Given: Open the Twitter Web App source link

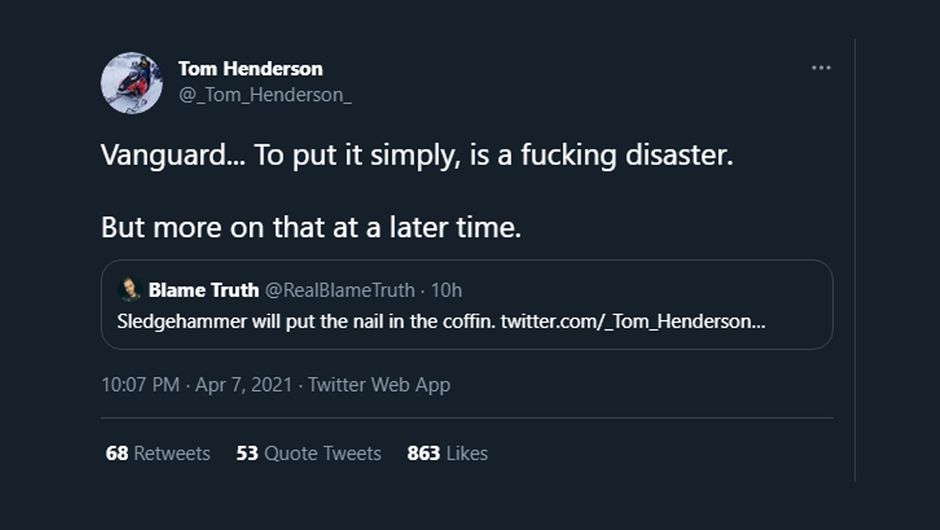Looking at the screenshot, I should [x=379, y=385].
